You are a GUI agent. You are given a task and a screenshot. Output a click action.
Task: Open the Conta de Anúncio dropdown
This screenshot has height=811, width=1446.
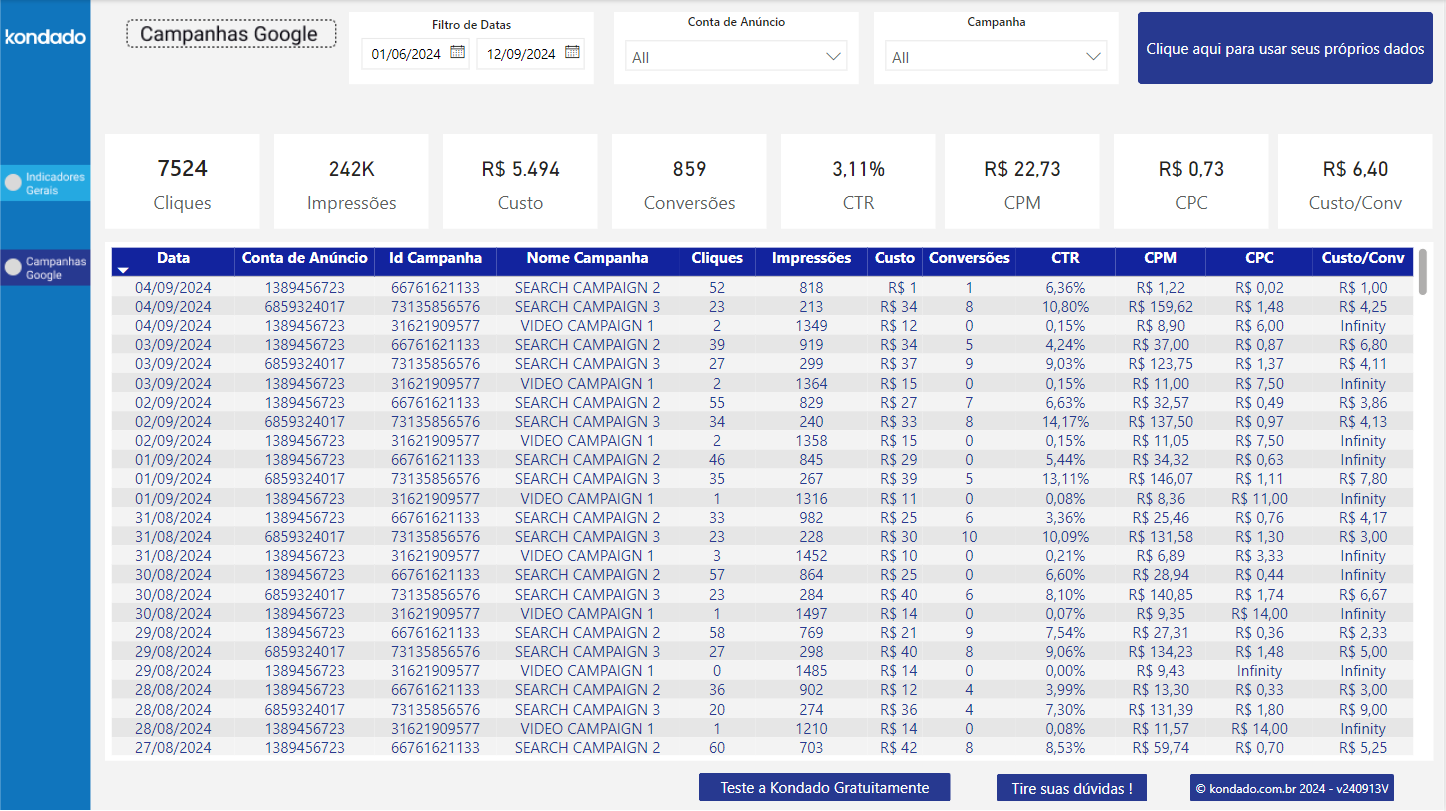(736, 56)
